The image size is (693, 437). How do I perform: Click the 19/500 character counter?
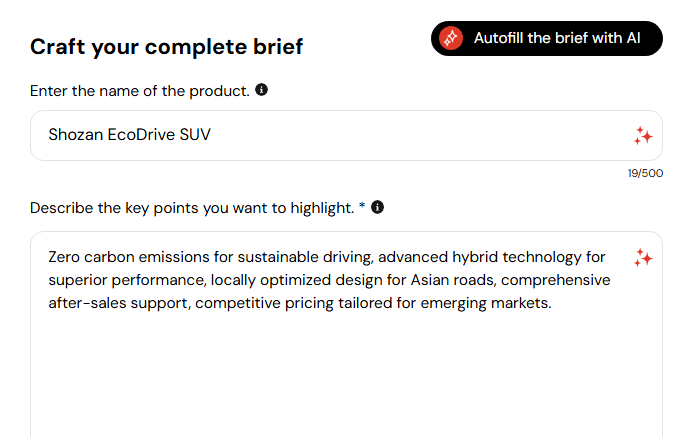[x=645, y=173]
